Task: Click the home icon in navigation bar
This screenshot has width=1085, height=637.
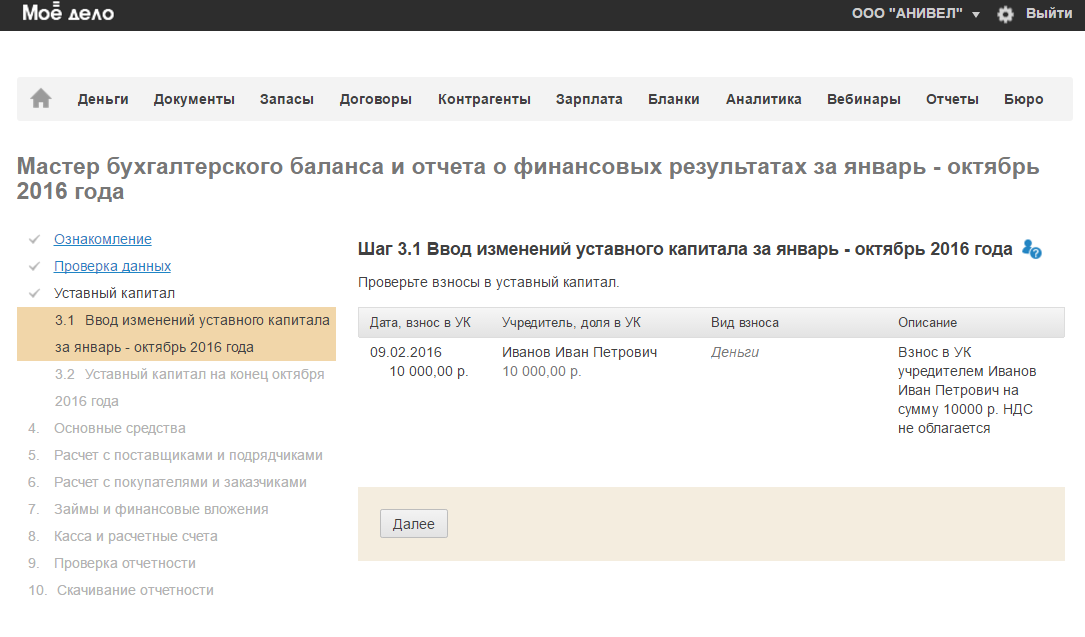Action: pyautogui.click(x=41, y=99)
